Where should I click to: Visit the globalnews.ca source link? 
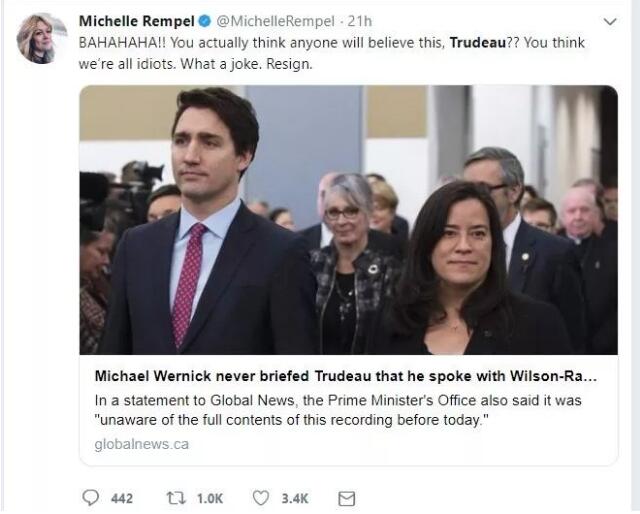pos(141,443)
